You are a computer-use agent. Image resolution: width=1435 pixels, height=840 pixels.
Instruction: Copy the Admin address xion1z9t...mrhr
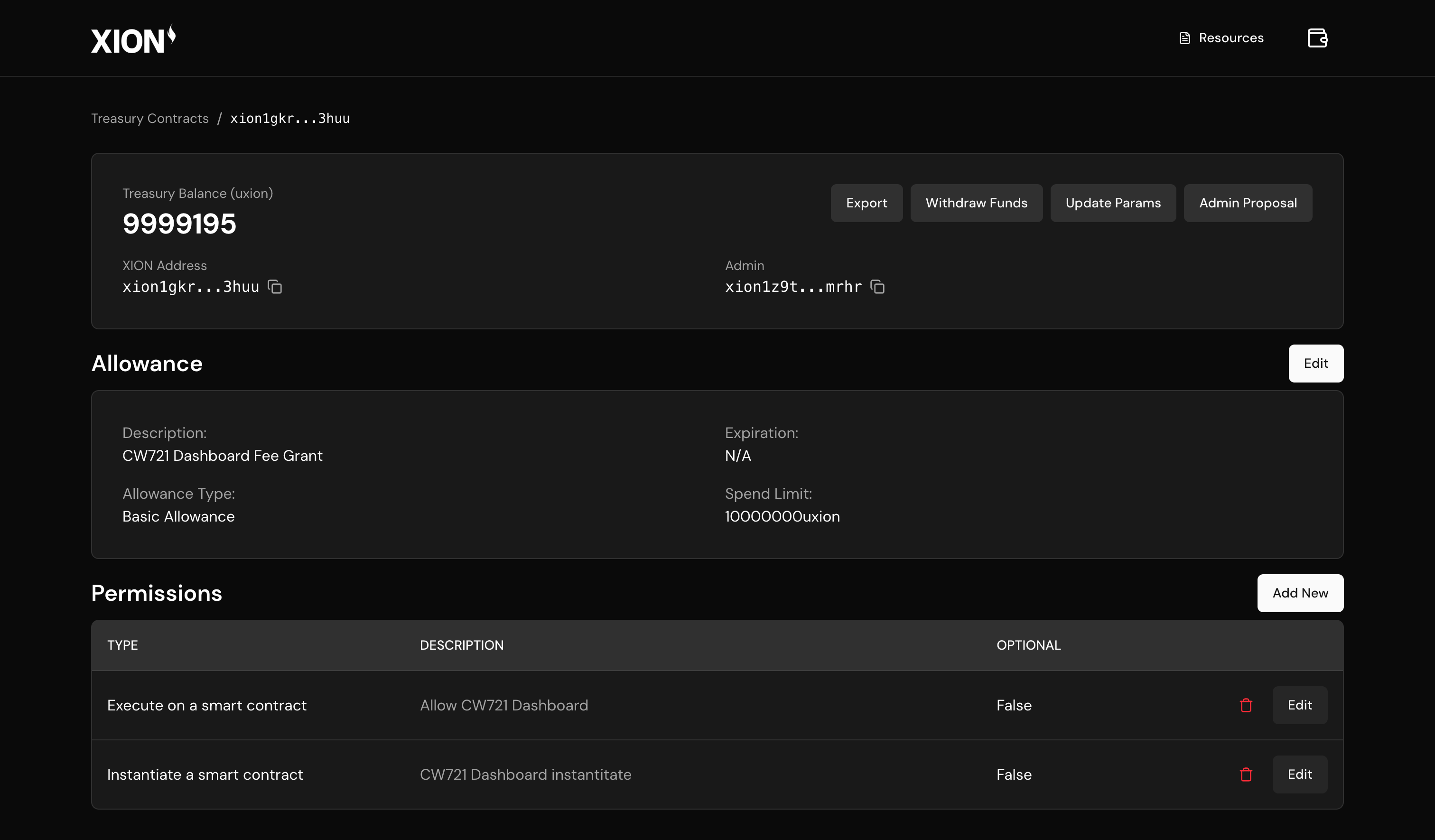click(877, 287)
